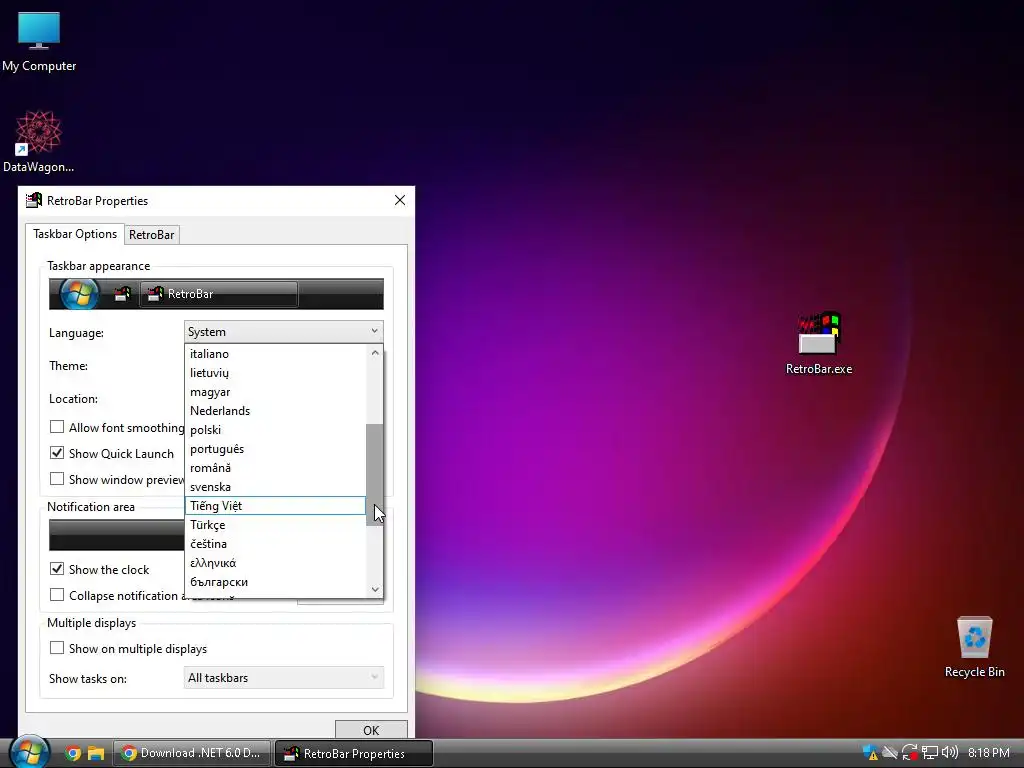Open the network tray icon
This screenshot has height=768, width=1024.
pos(929,753)
